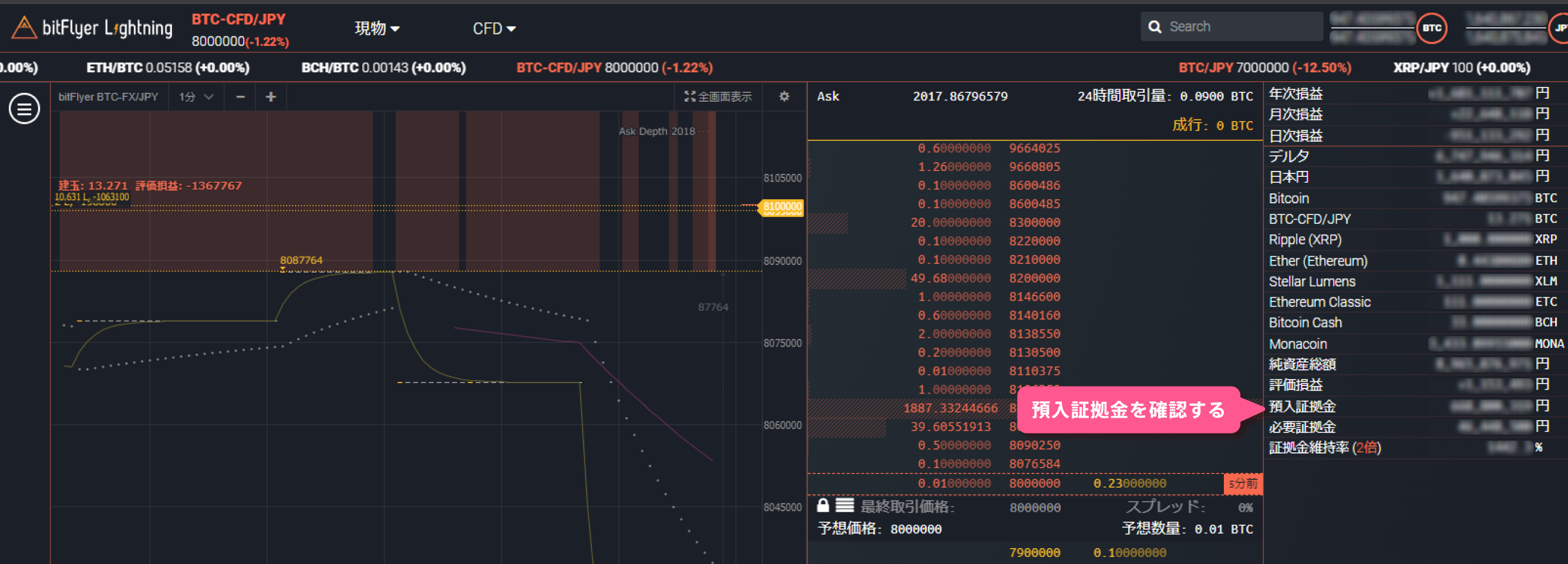Click ask price 8220000 row
This screenshot has height=564, width=1568.
point(1035,241)
